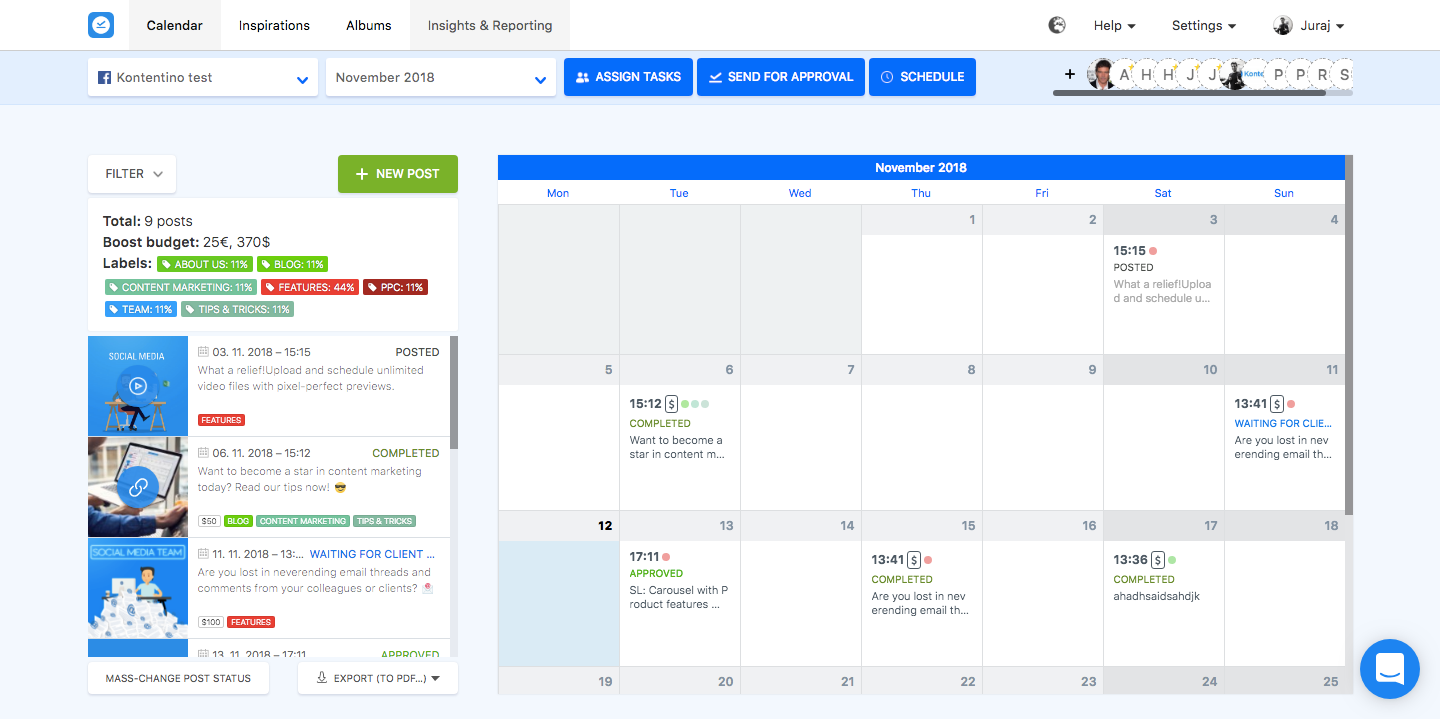Create a post with New Post button
Viewport: 1440px width, 719px height.
click(x=398, y=174)
